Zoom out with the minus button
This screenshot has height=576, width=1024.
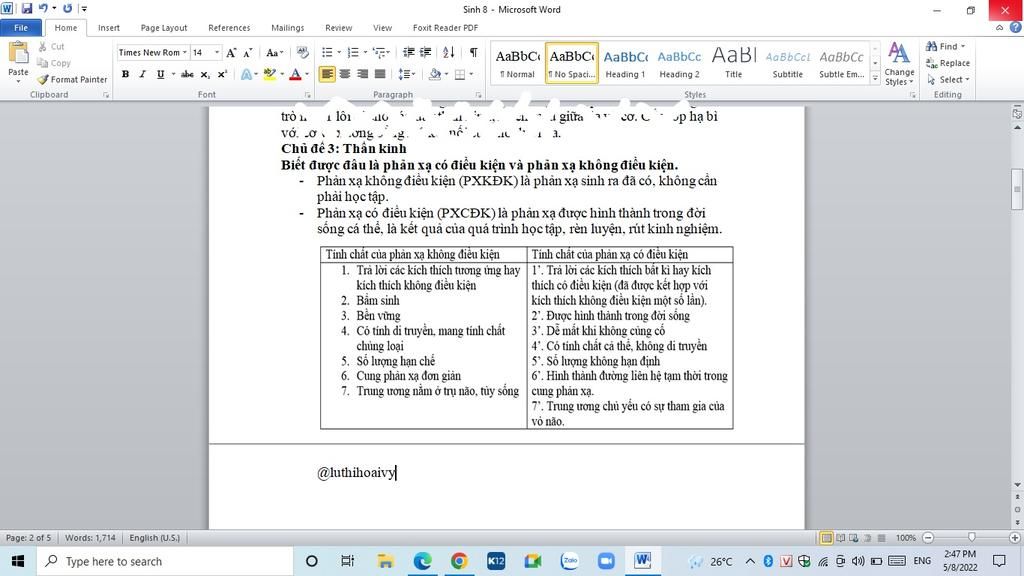928,537
